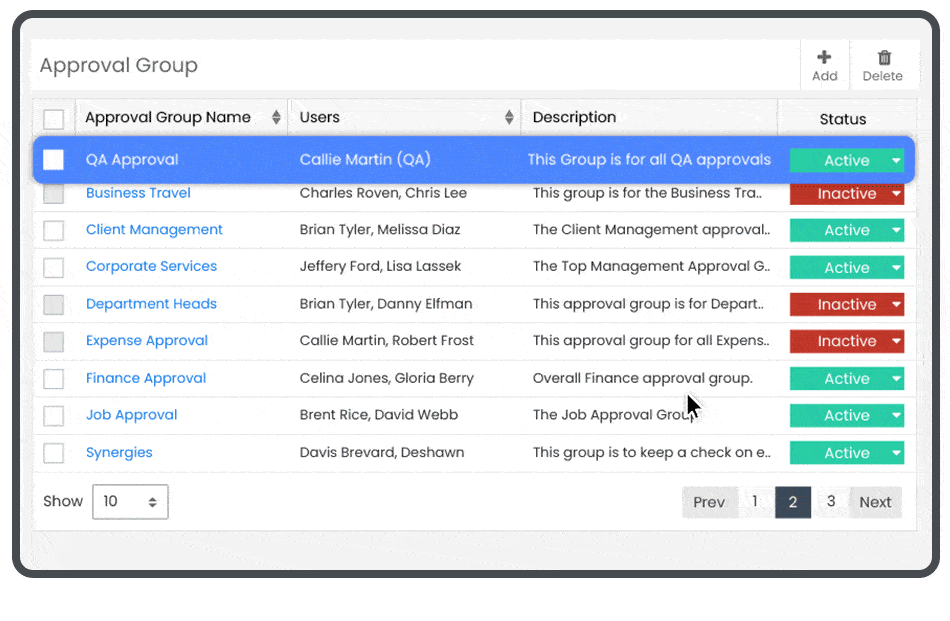The width and height of the screenshot is (950, 621).
Task: Click the Next pagination button
Action: click(875, 502)
